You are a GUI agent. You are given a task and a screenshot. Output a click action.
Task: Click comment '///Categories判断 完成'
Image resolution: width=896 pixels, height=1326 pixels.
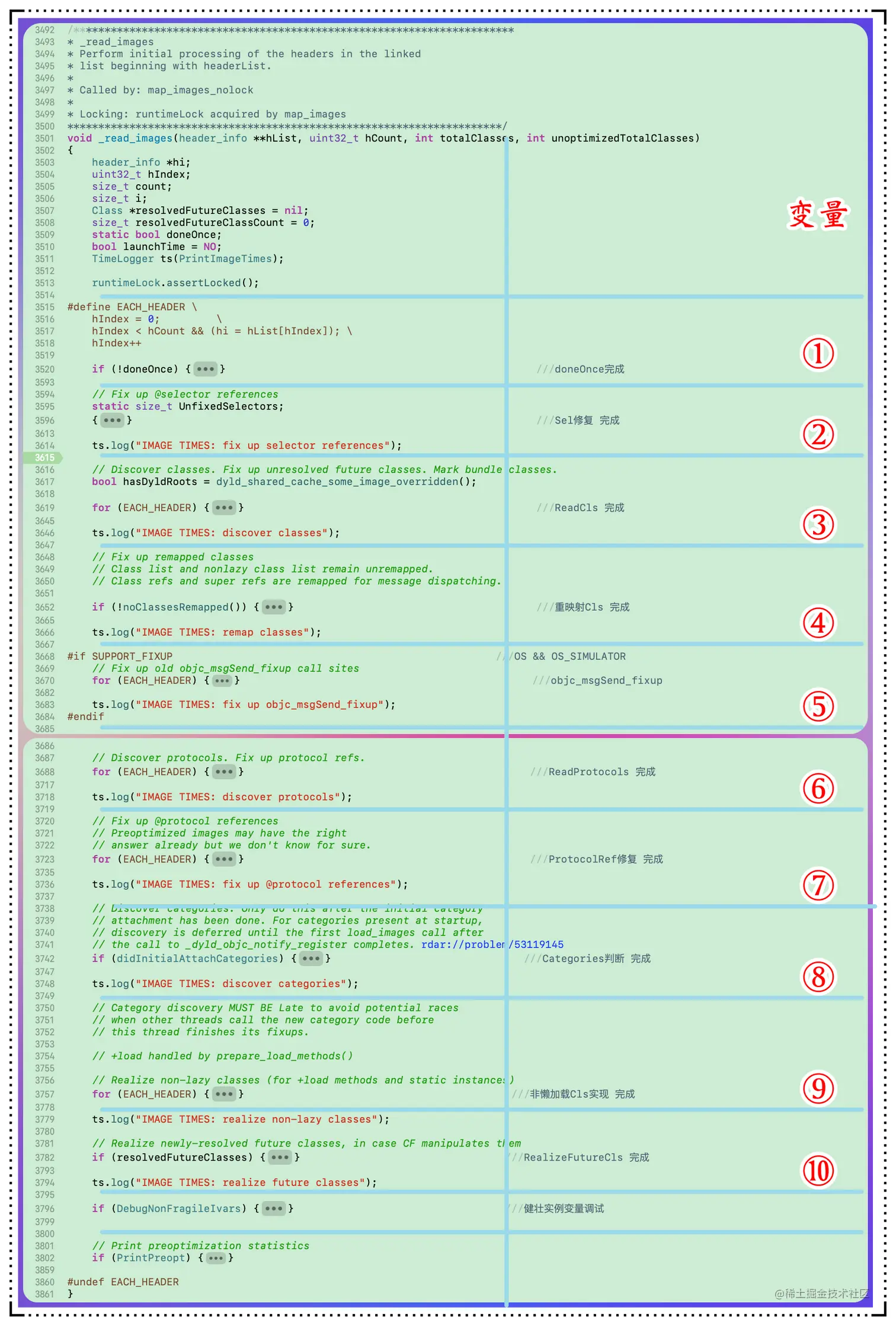[x=588, y=959]
